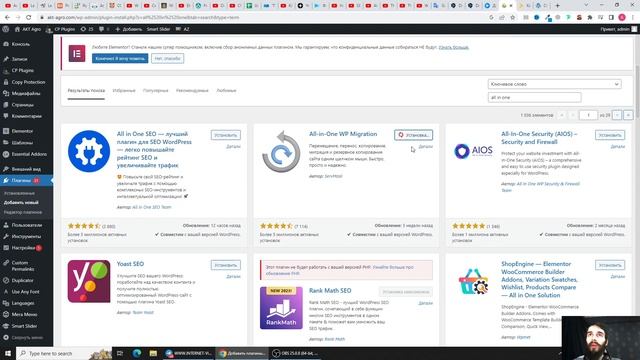Switch to the Популярные tab
This screenshot has height=360, width=640.
156,91
